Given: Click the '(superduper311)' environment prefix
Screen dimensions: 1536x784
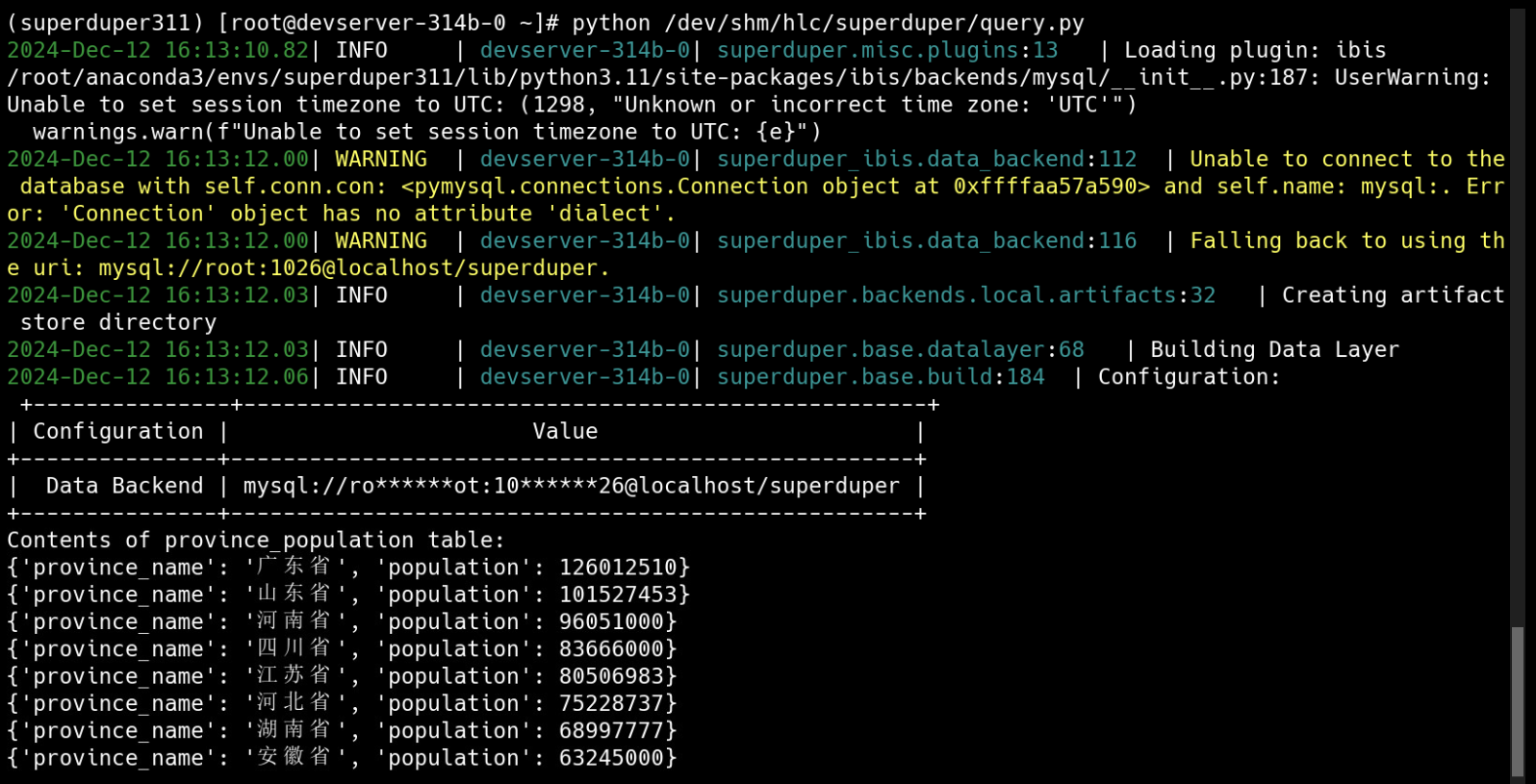Looking at the screenshot, I should pos(106,22).
